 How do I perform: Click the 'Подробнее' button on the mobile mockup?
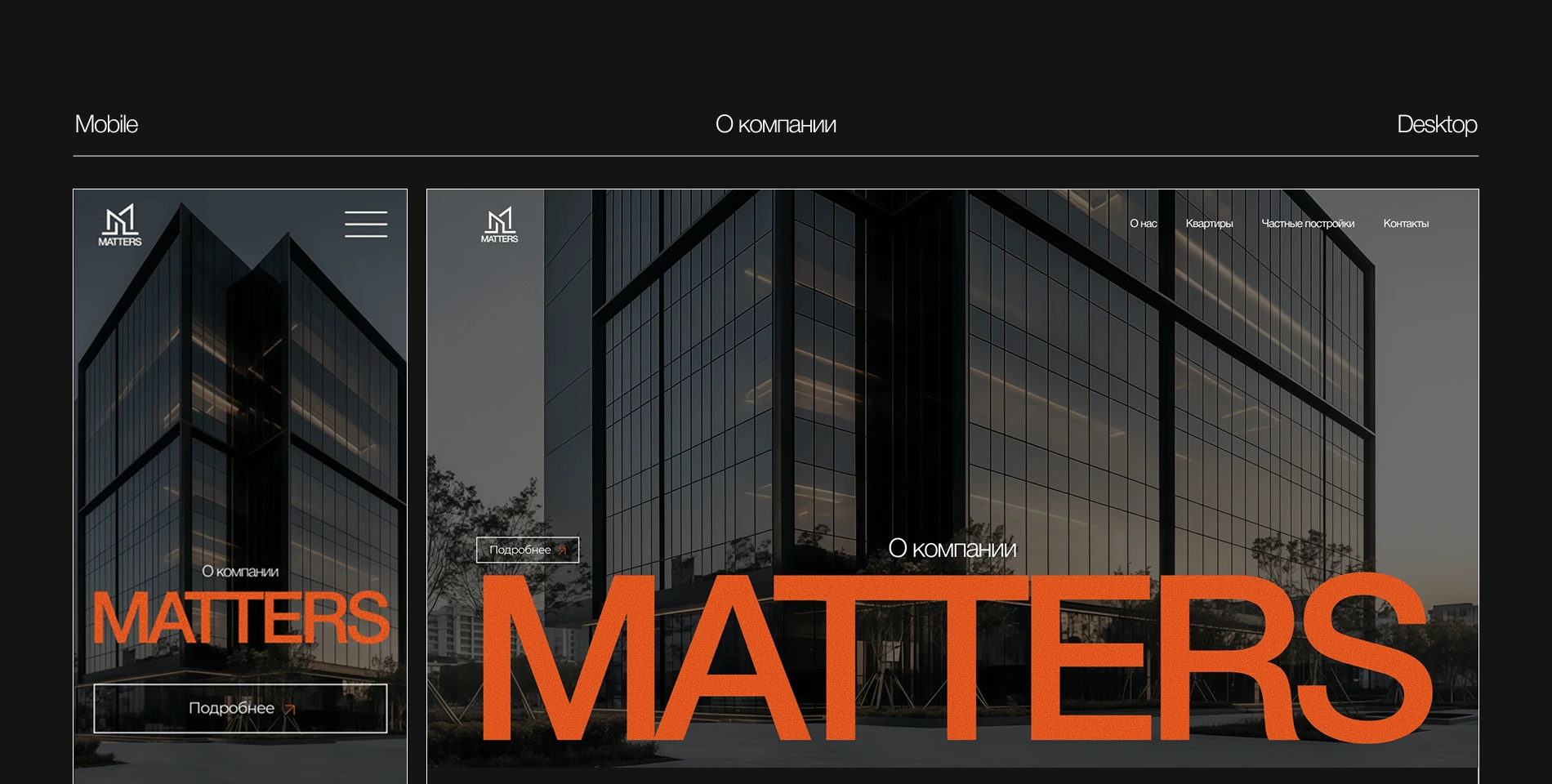pyautogui.click(x=240, y=708)
